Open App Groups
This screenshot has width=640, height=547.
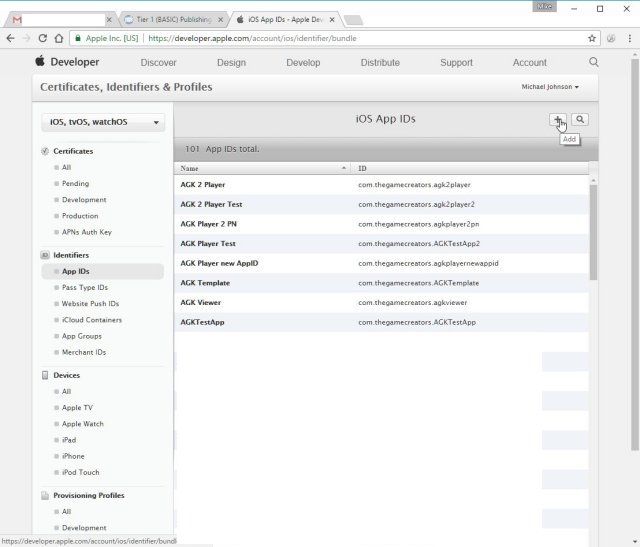point(82,336)
